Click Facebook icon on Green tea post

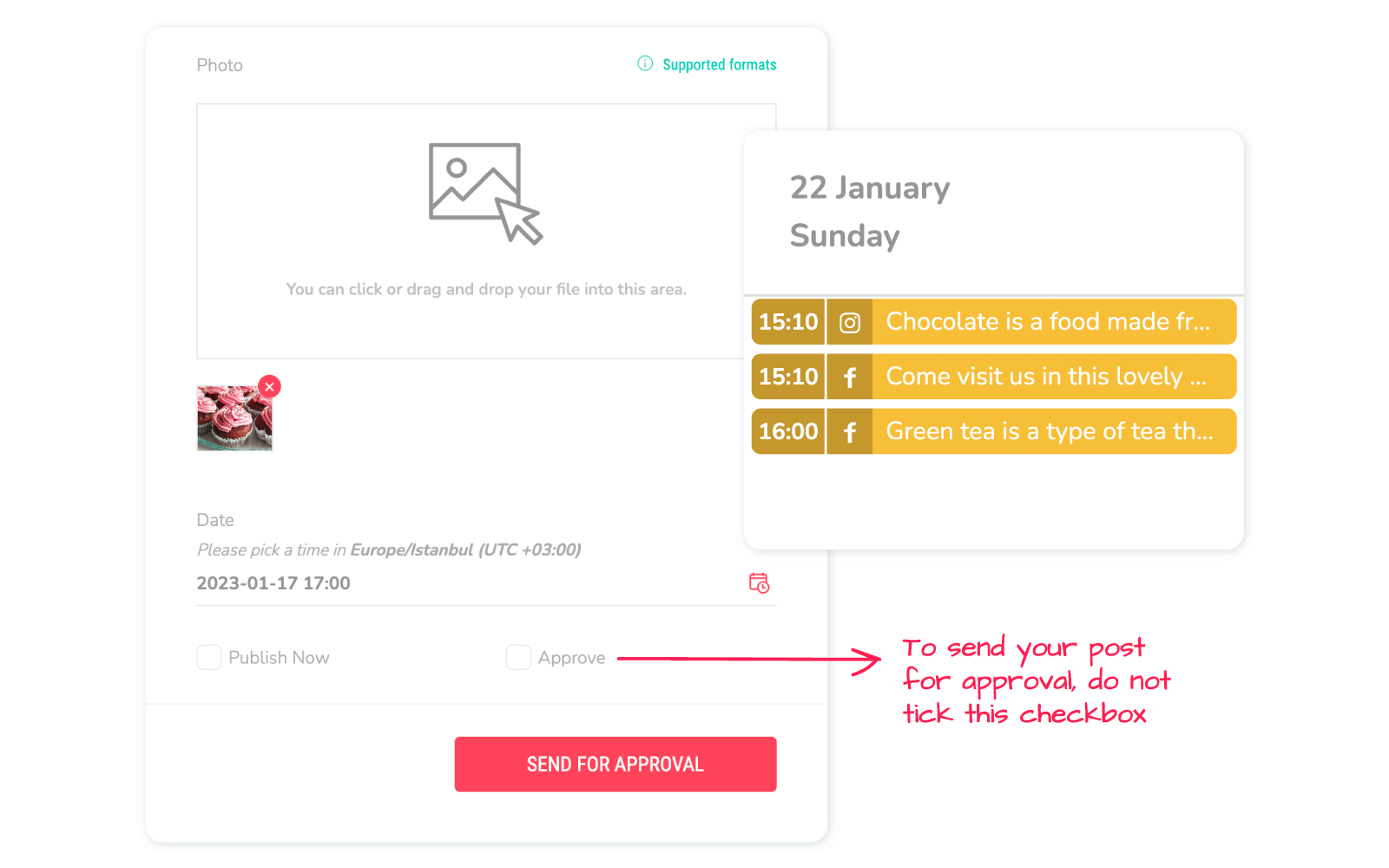[850, 431]
